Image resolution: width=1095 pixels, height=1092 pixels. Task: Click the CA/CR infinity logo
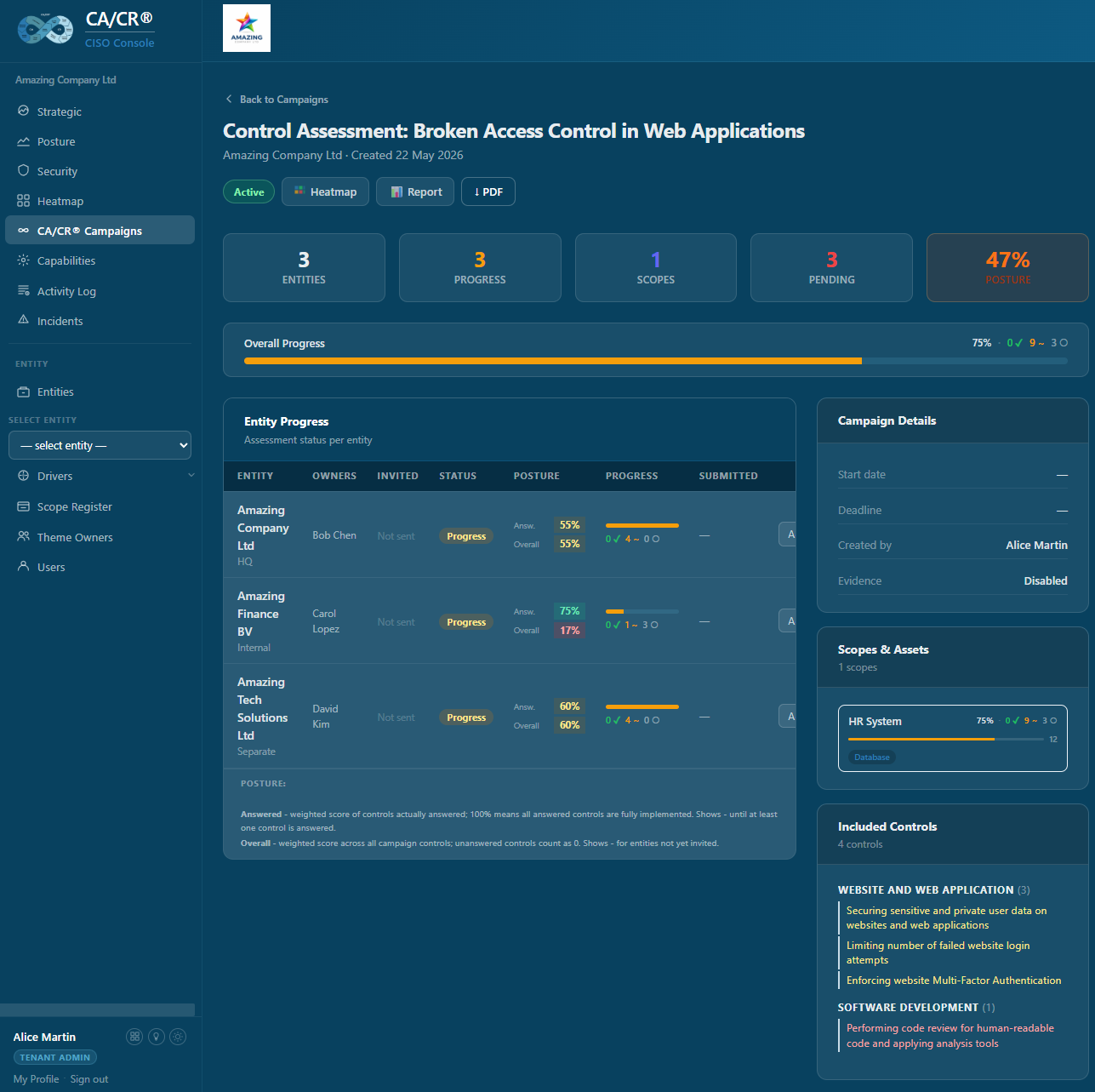click(45, 30)
